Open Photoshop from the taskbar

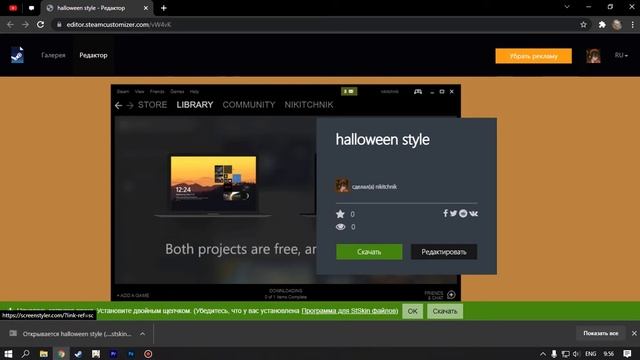pos(131,353)
